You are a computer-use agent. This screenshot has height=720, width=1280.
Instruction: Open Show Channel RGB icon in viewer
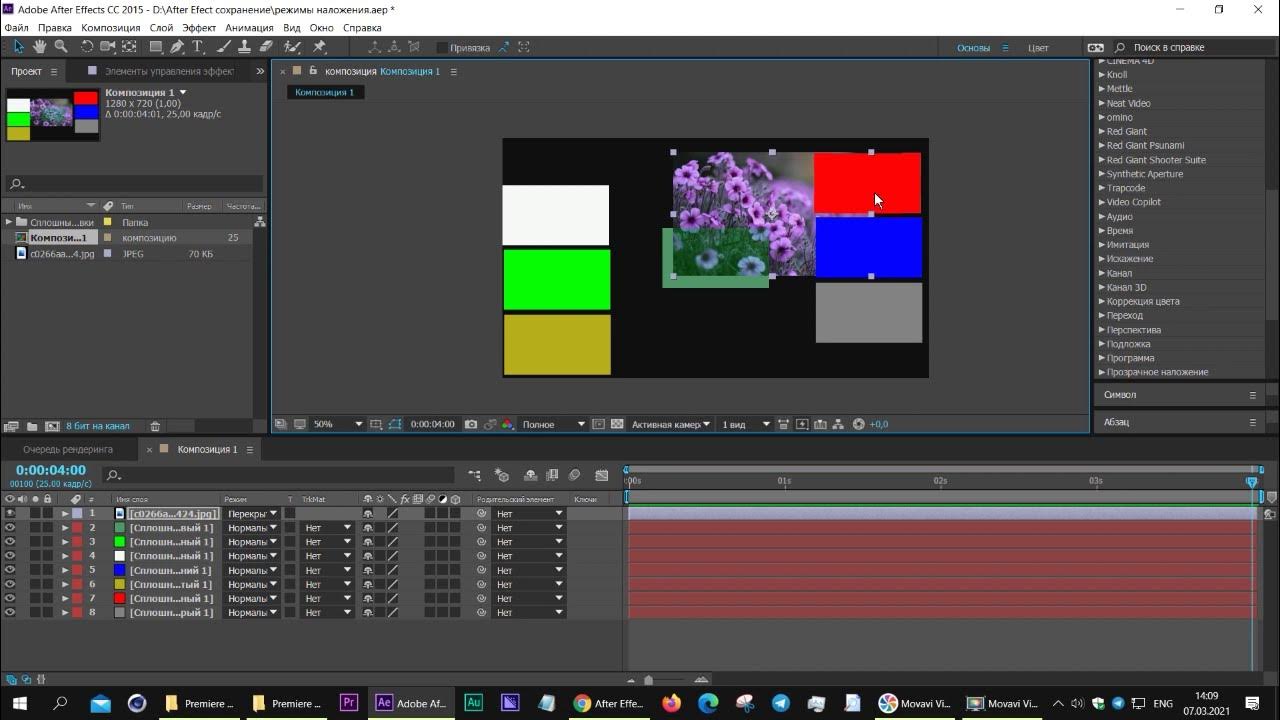[x=507, y=424]
